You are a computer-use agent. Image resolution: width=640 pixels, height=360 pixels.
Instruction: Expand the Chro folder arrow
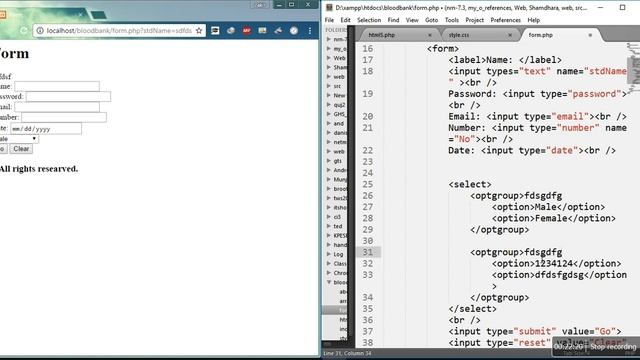pos(329,273)
